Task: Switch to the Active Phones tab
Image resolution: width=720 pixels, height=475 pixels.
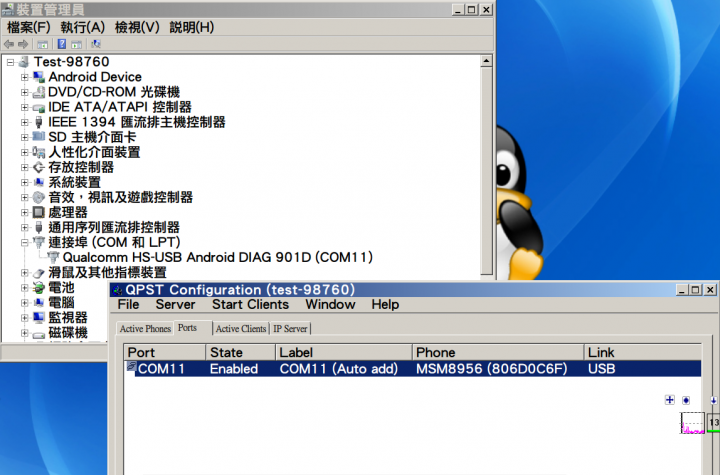Action: coord(145,328)
